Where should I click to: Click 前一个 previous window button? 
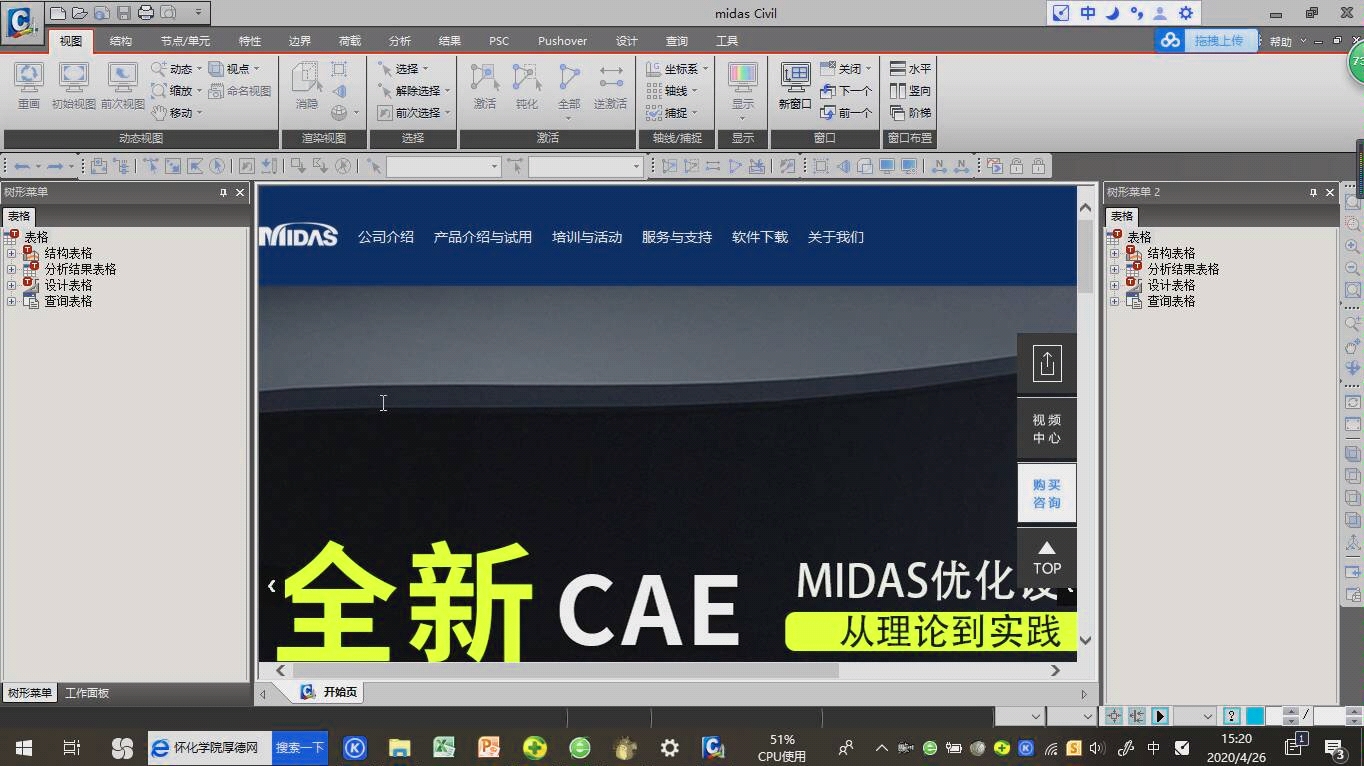(x=846, y=113)
